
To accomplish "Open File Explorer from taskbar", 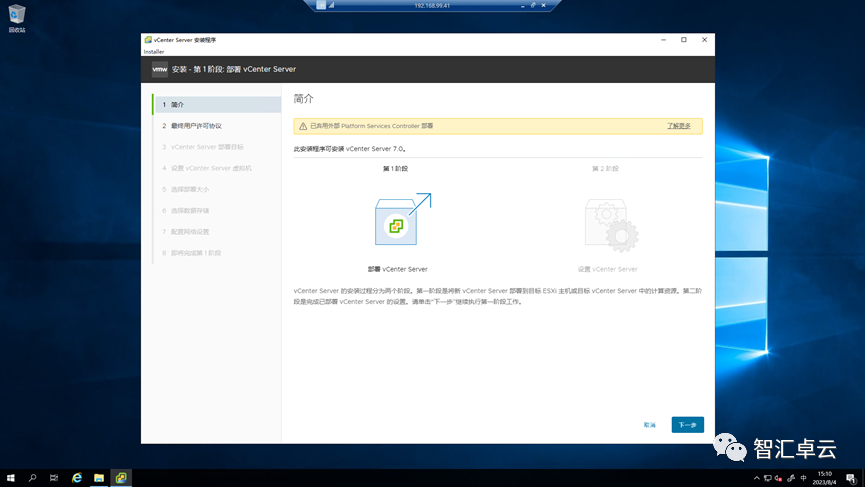I will [x=99, y=478].
